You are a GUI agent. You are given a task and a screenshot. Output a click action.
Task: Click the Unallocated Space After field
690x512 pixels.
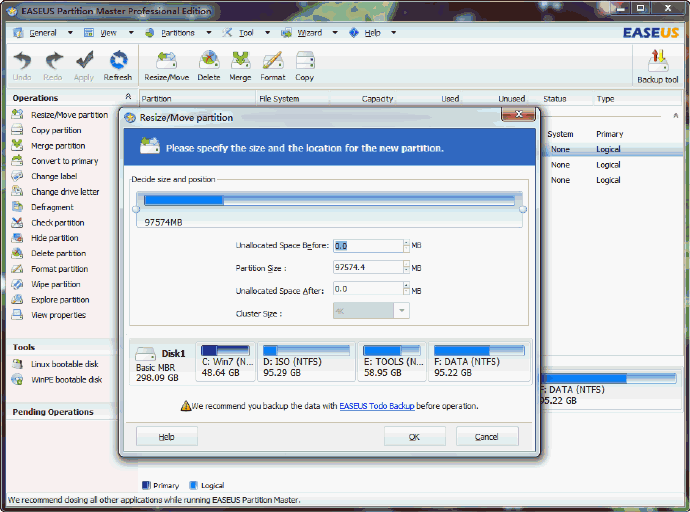coord(368,289)
